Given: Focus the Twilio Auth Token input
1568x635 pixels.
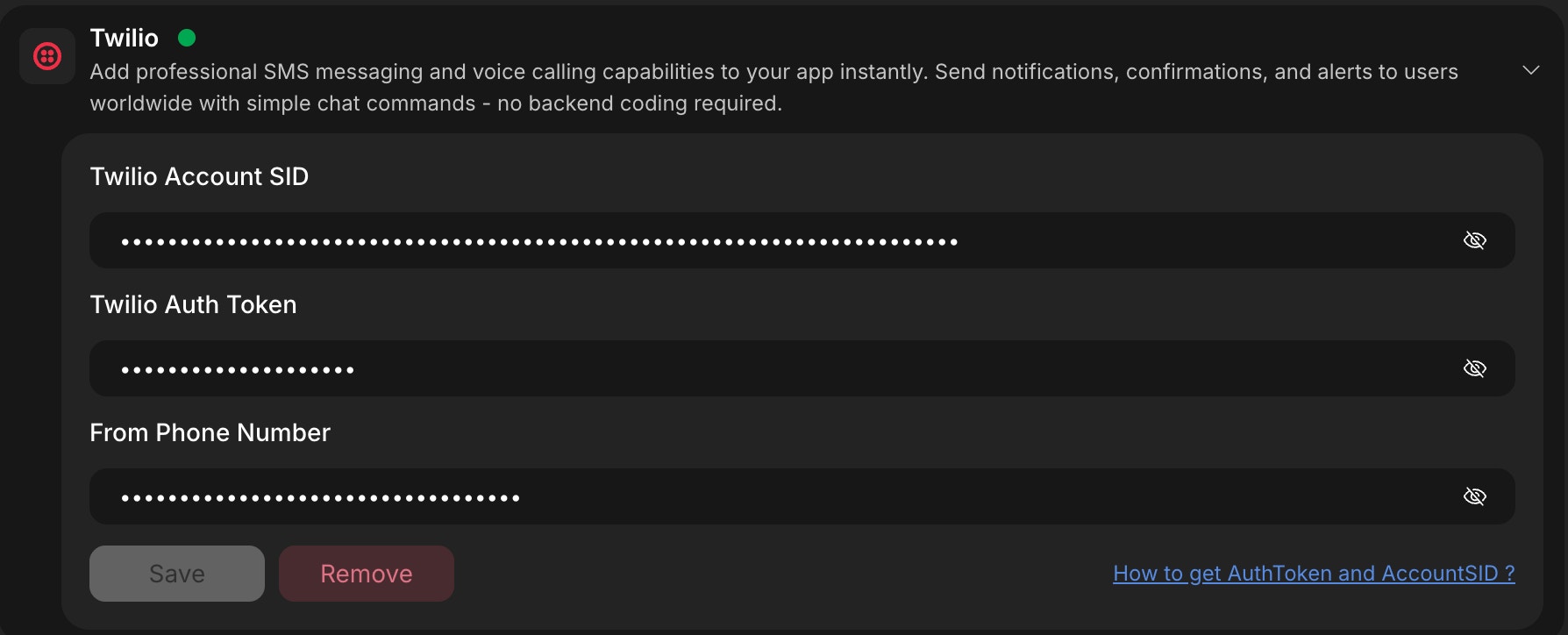Looking at the screenshot, I should pos(702,368).
